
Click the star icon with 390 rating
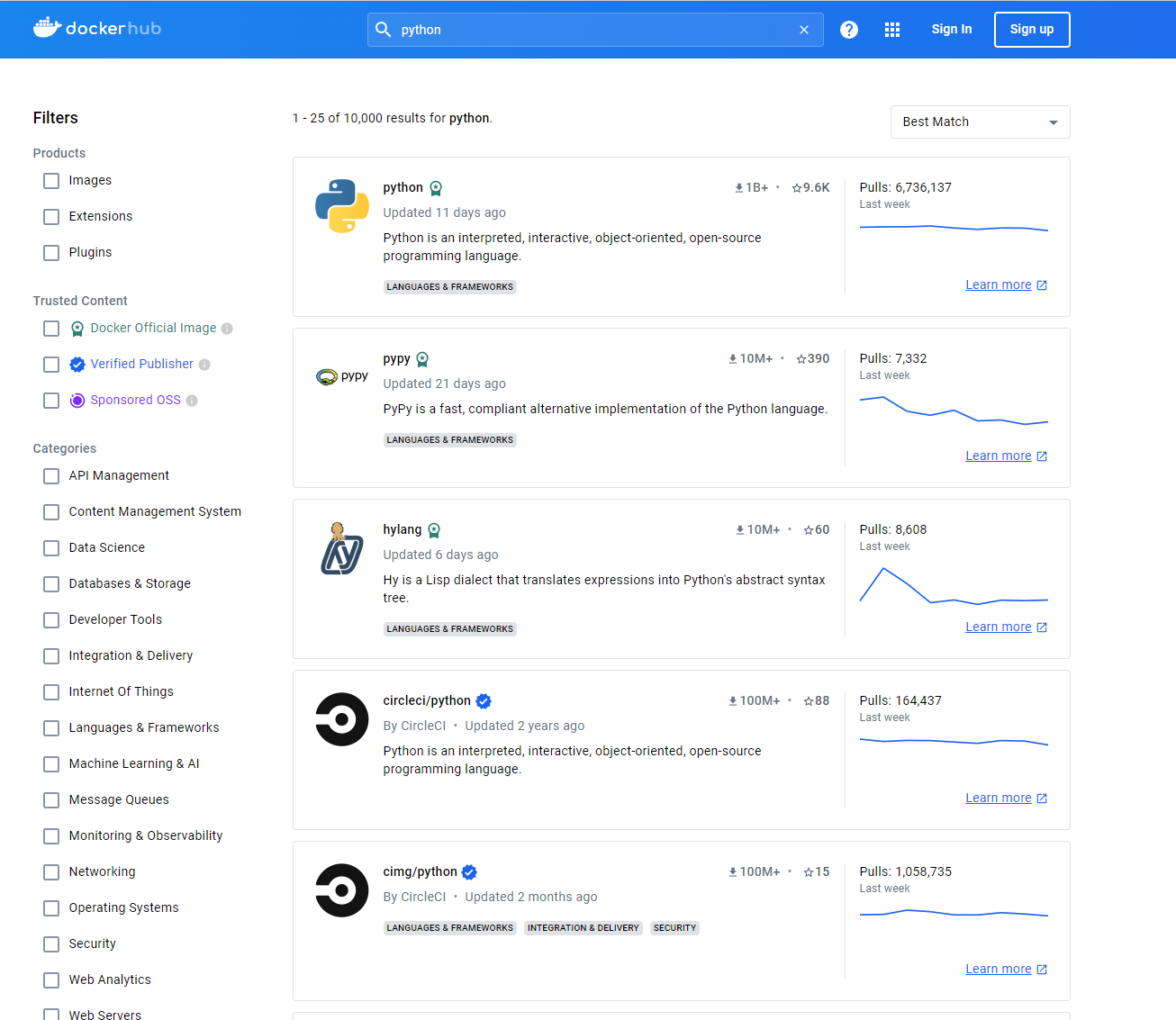point(801,359)
